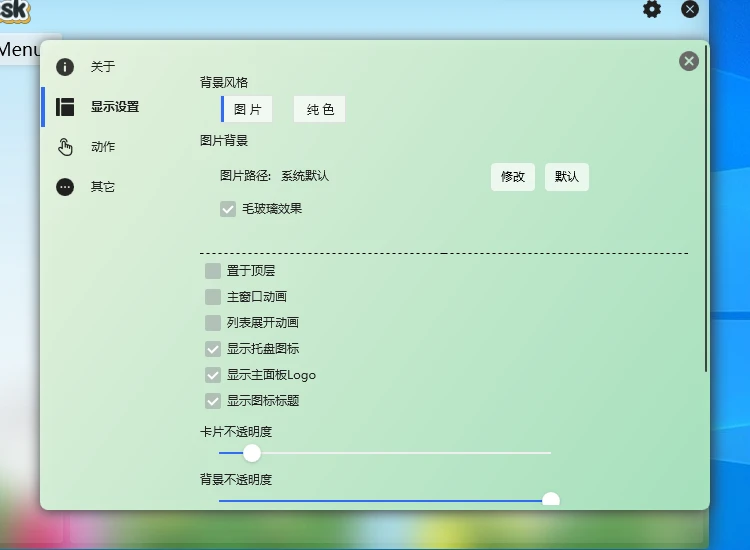750x550 pixels.
Task: Select 纯色 background style
Action: (x=320, y=109)
